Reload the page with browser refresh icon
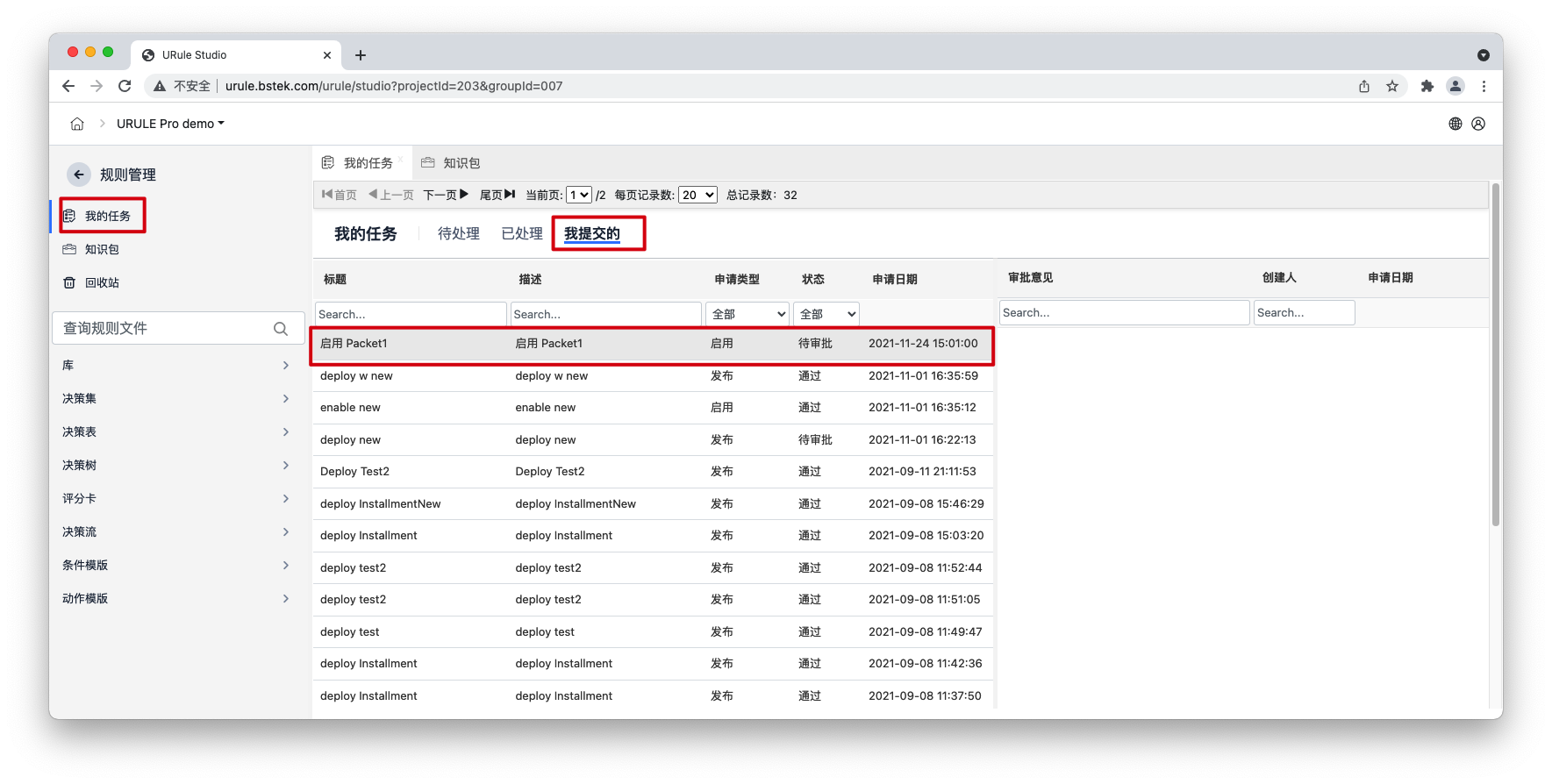Viewport: 1552px width, 784px height. coord(125,86)
